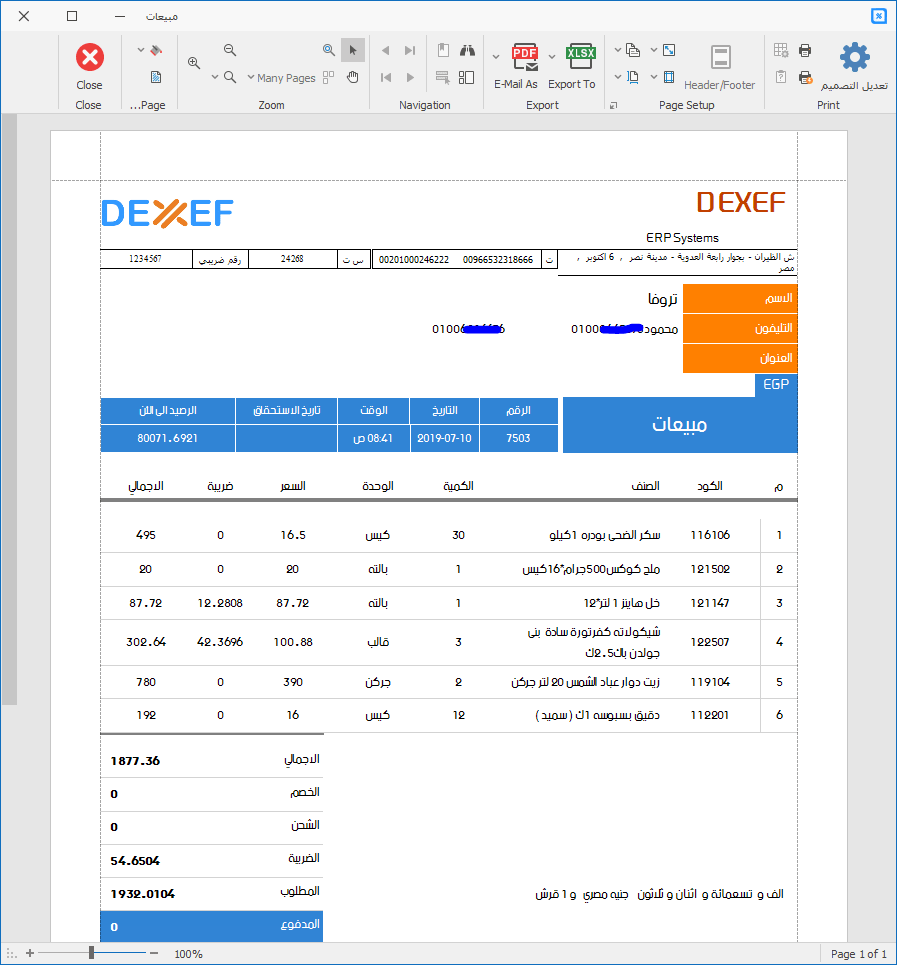897x965 pixels.
Task: Open تعديل التصميم design editor gear
Action: coord(855,66)
